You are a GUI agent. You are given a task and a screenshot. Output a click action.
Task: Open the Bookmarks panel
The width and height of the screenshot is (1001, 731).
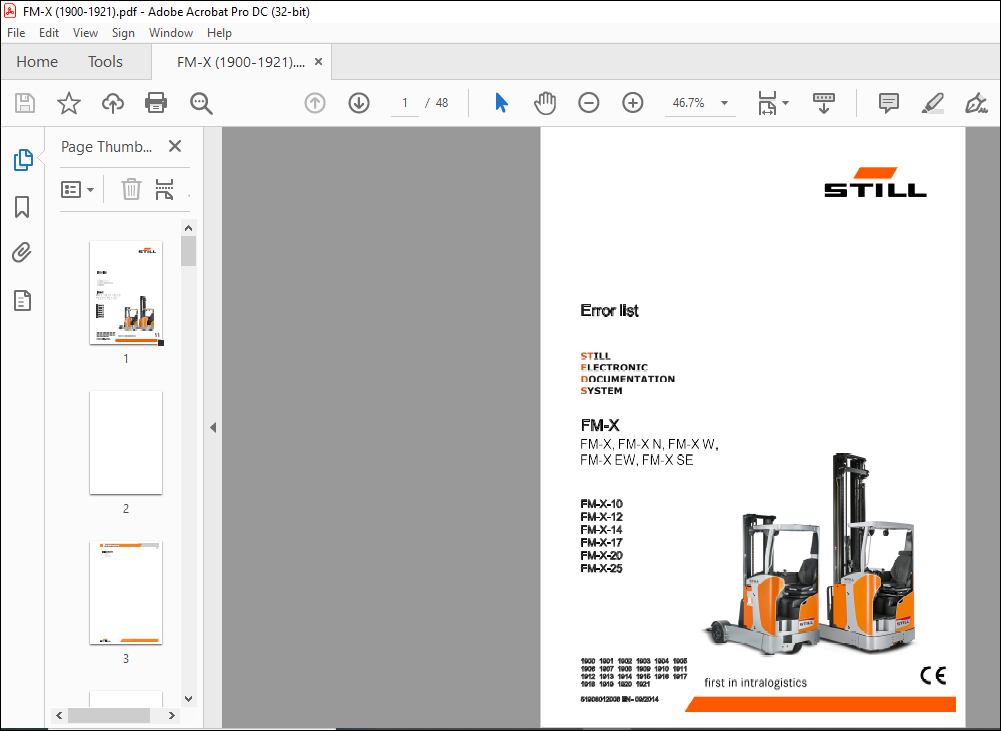click(22, 207)
